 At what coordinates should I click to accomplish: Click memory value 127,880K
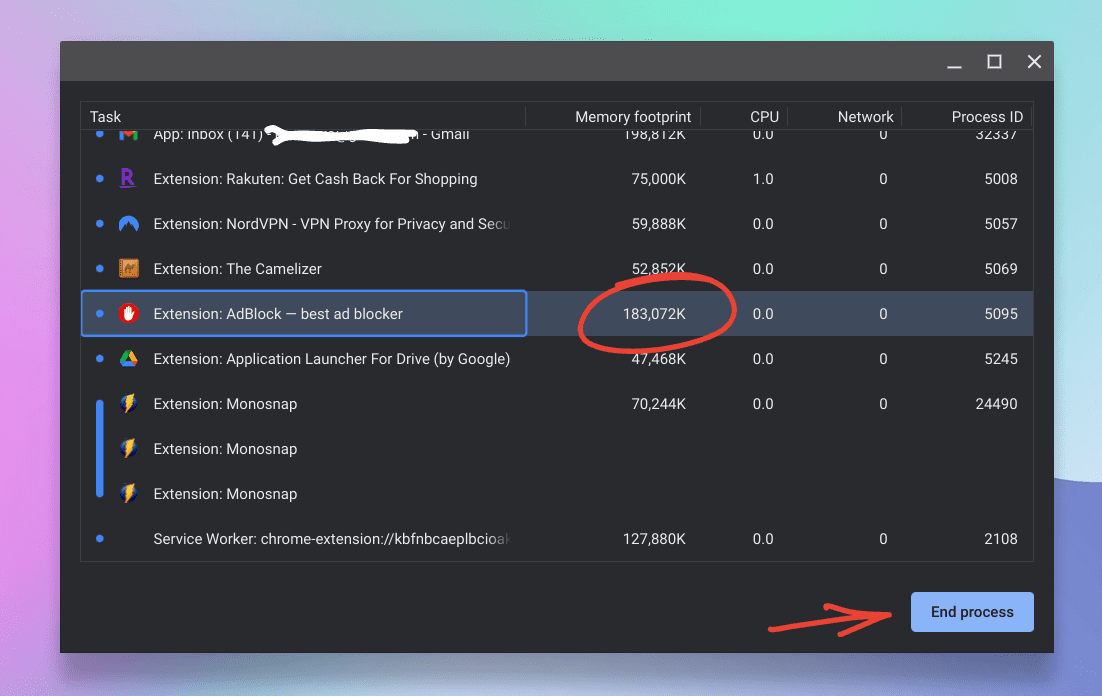click(x=654, y=539)
